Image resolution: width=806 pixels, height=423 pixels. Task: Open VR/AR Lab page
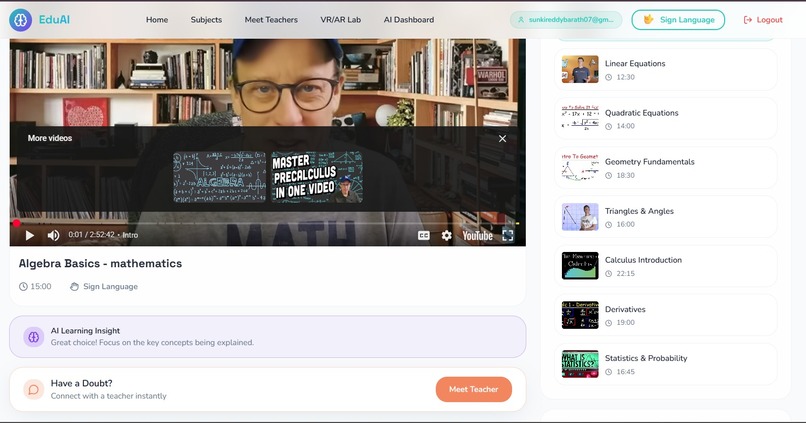(340, 20)
